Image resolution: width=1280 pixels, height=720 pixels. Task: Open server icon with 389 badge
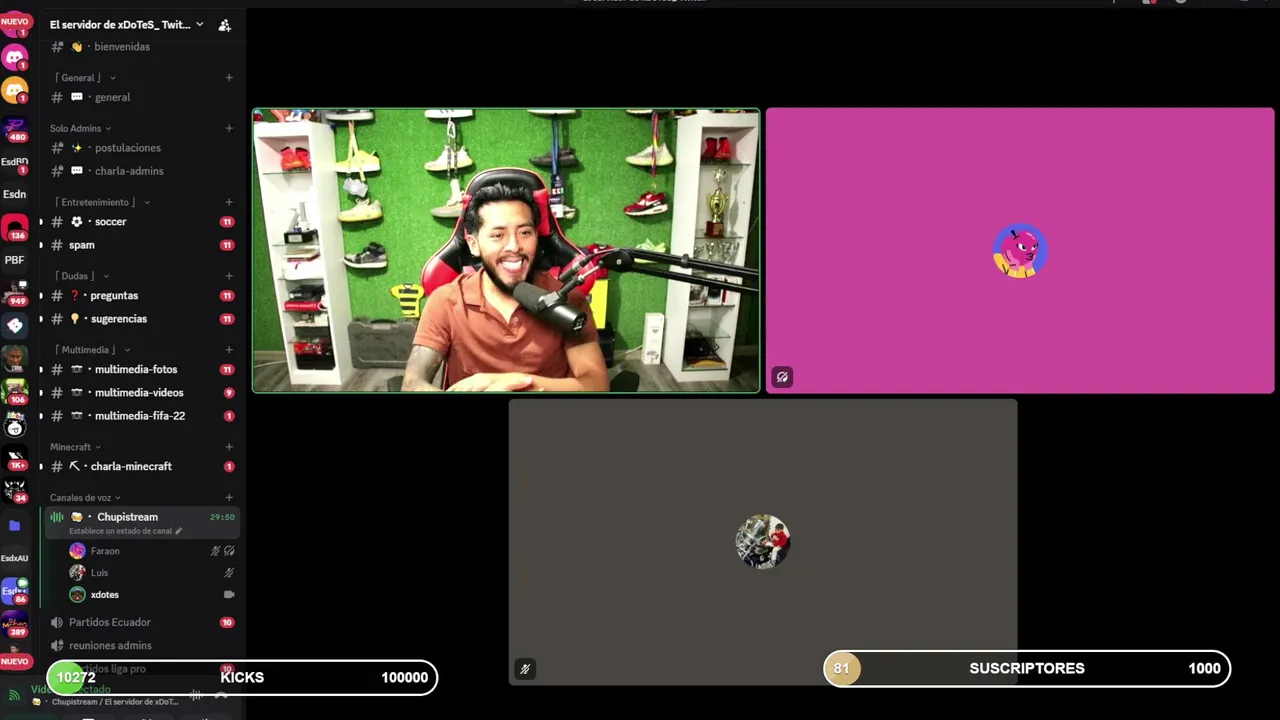(x=15, y=624)
